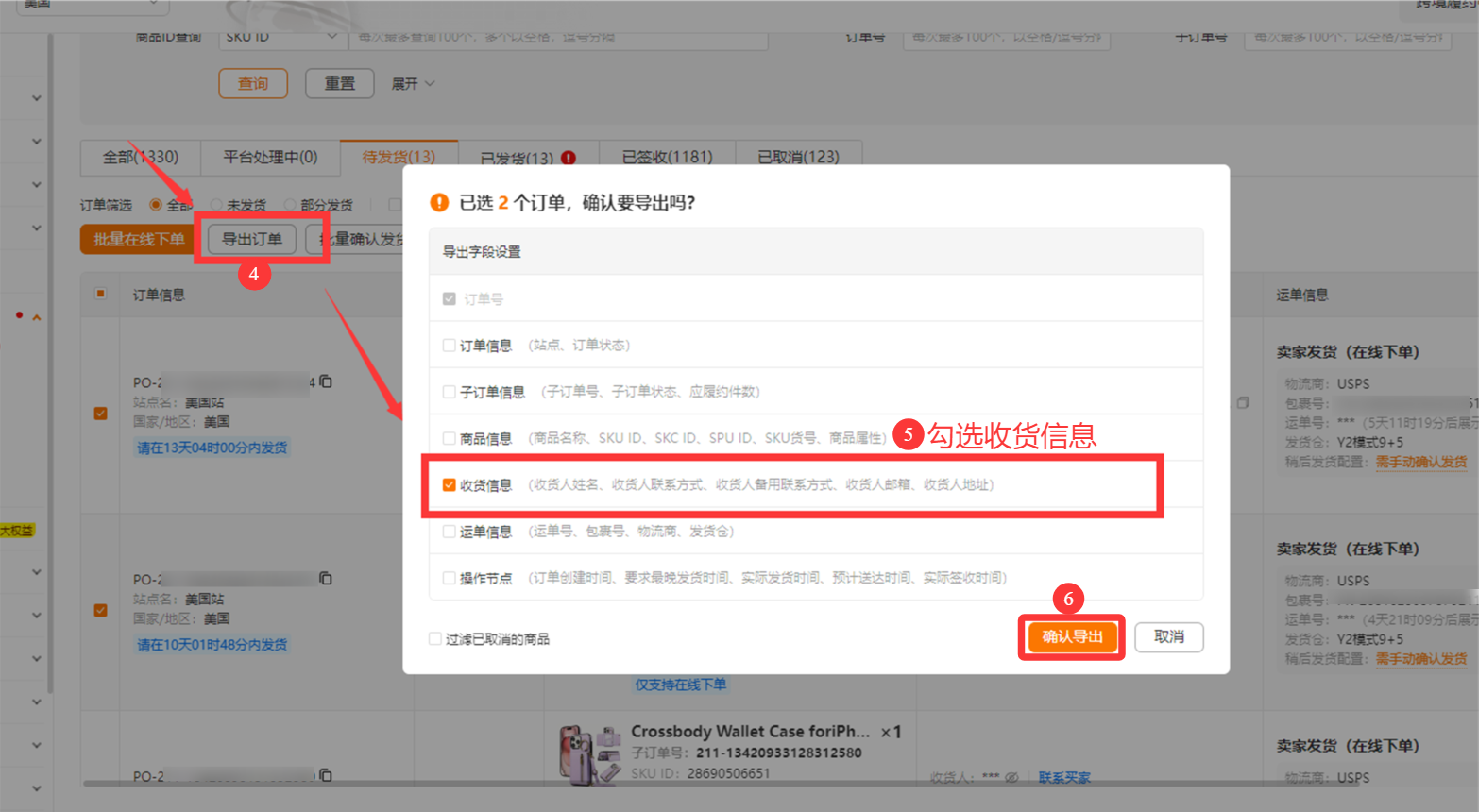
Task: Click the 确认导出 button
Action: click(1072, 637)
